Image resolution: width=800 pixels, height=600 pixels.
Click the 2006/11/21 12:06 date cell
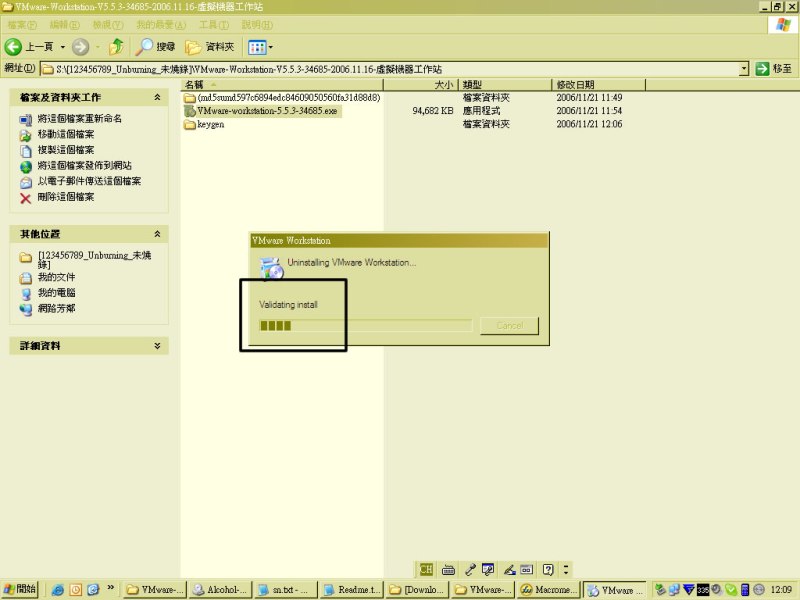pos(589,124)
